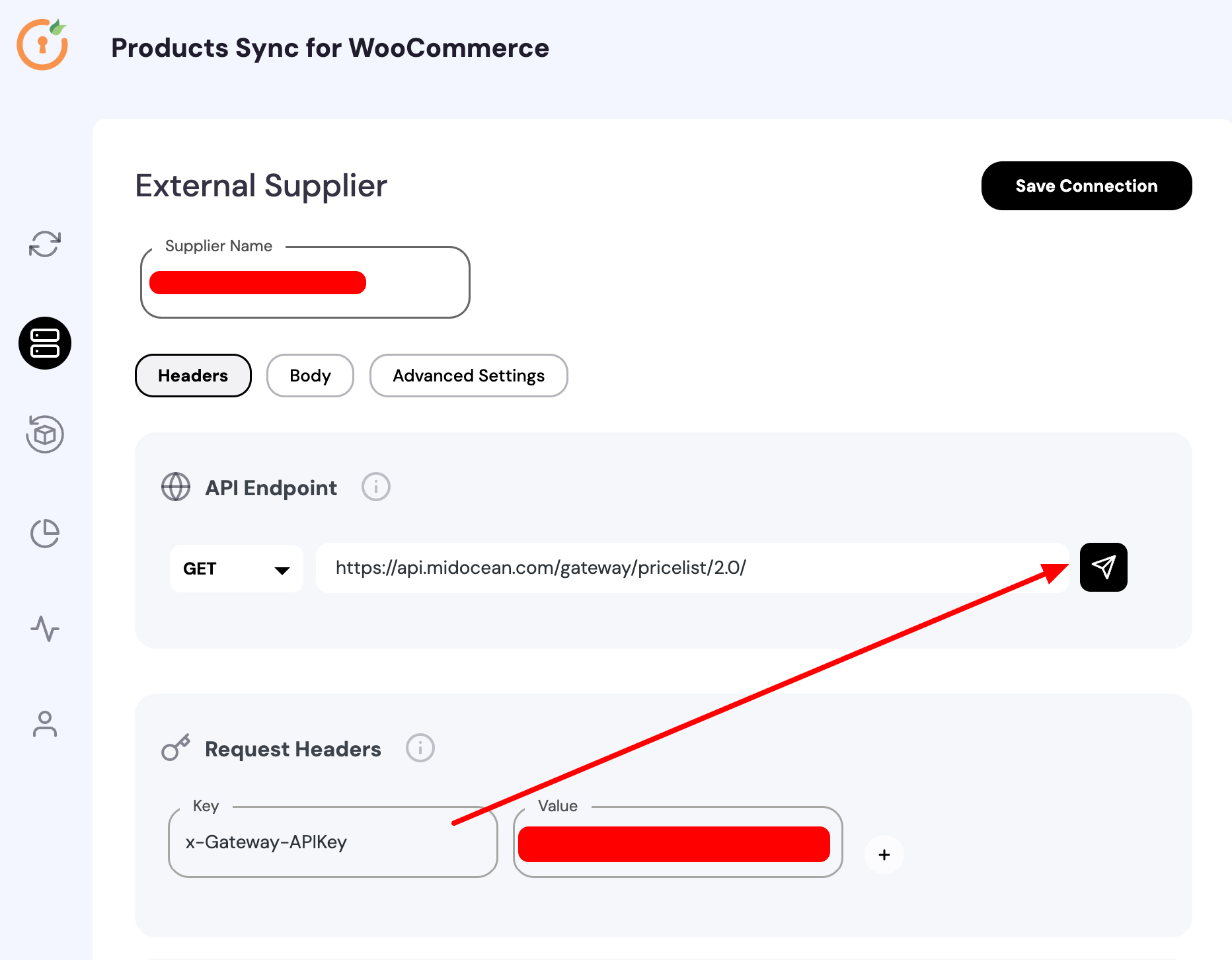Image resolution: width=1232 pixels, height=960 pixels.
Task: Open the sync arrows sidebar icon
Action: tap(45, 244)
